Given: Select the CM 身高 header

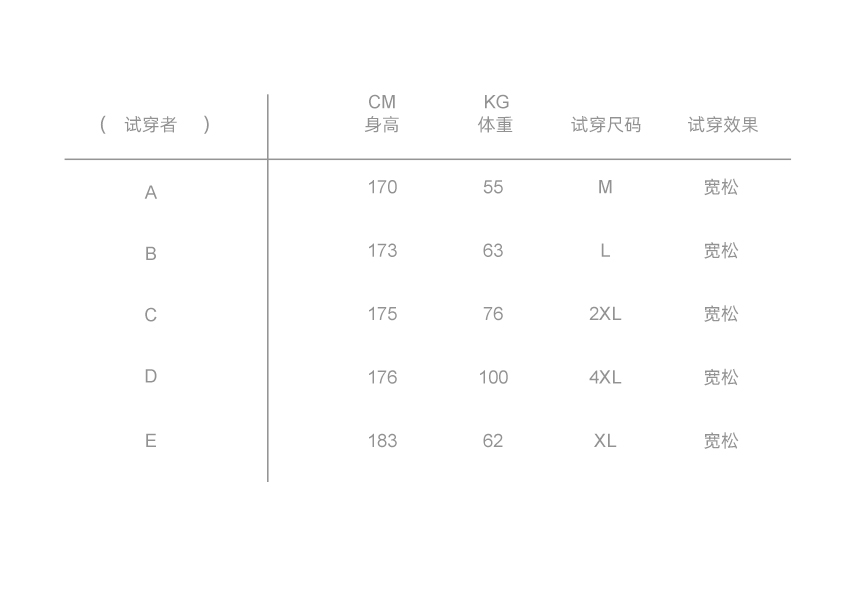Looking at the screenshot, I should pos(382,114).
